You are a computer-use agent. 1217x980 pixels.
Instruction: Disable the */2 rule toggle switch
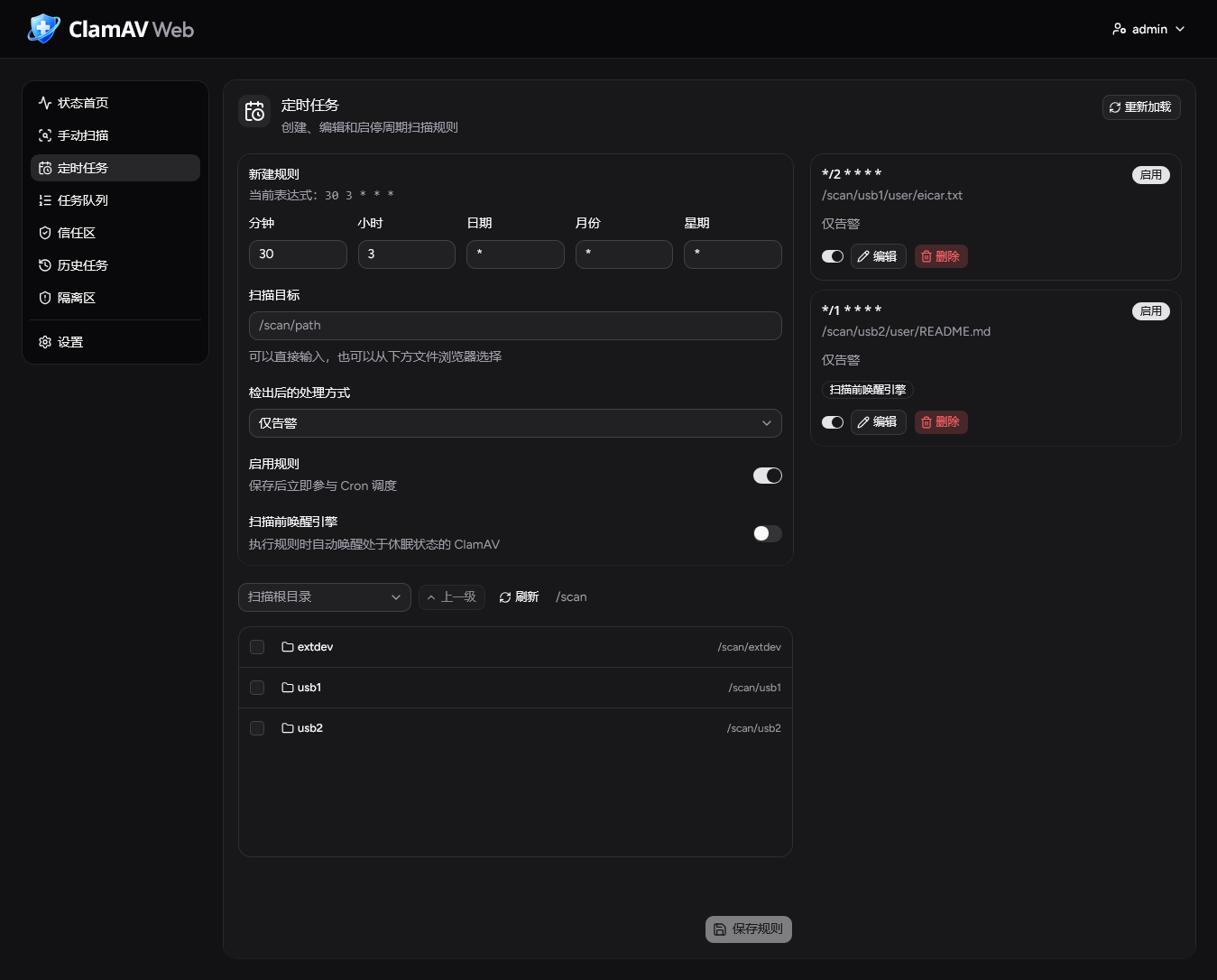[833, 256]
